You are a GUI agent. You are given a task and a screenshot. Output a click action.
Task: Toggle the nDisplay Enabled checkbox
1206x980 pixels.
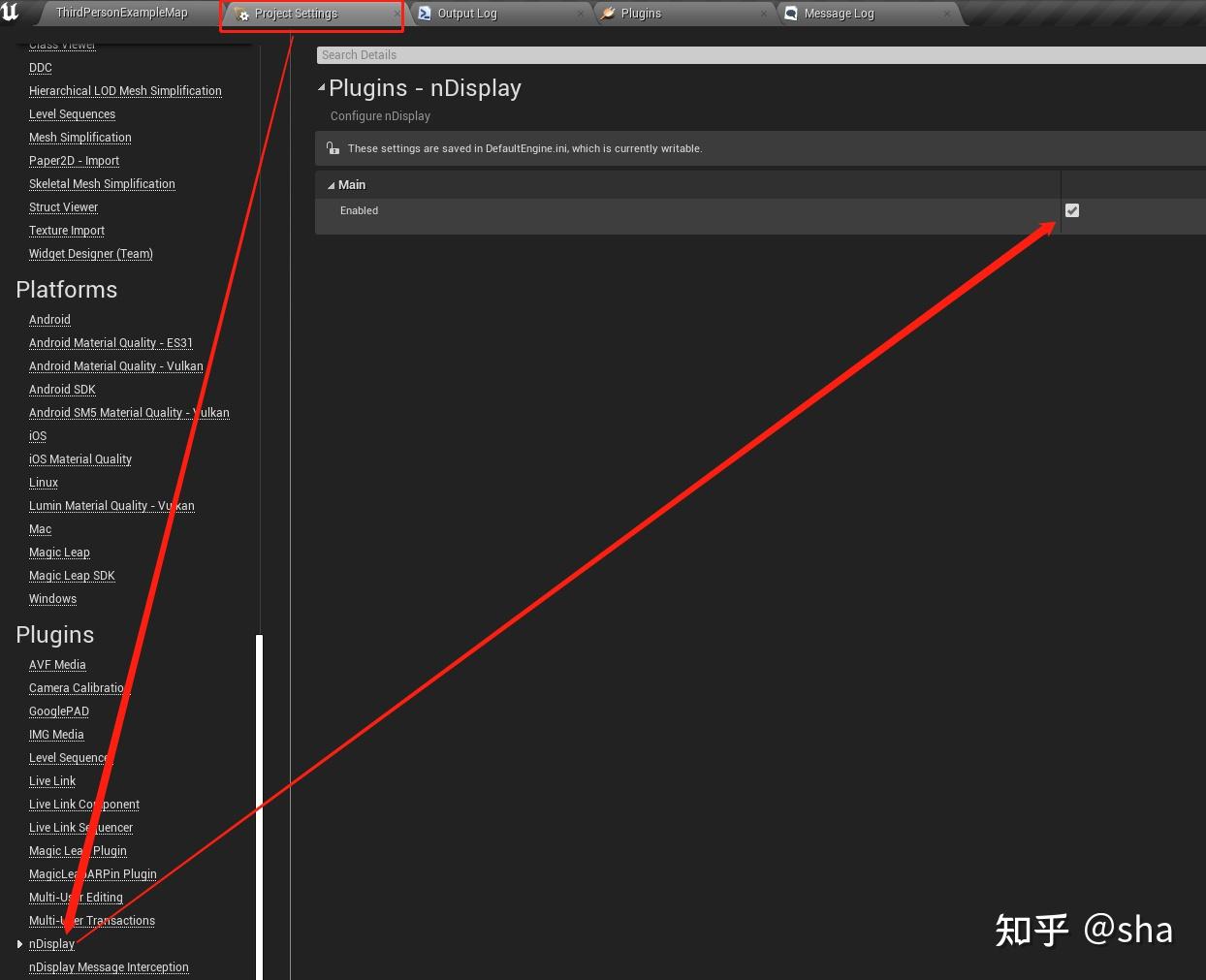pos(1072,210)
